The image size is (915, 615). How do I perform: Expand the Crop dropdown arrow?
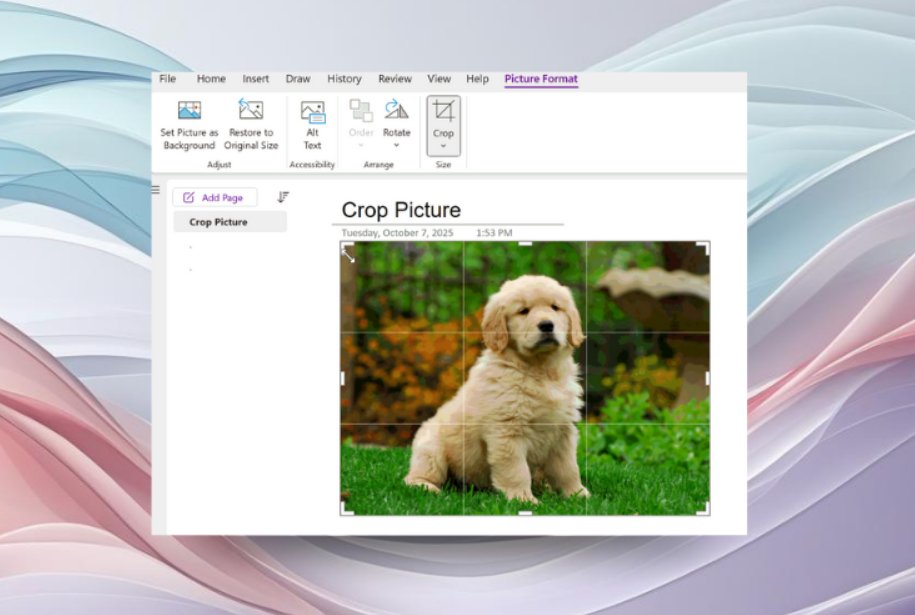click(x=443, y=146)
